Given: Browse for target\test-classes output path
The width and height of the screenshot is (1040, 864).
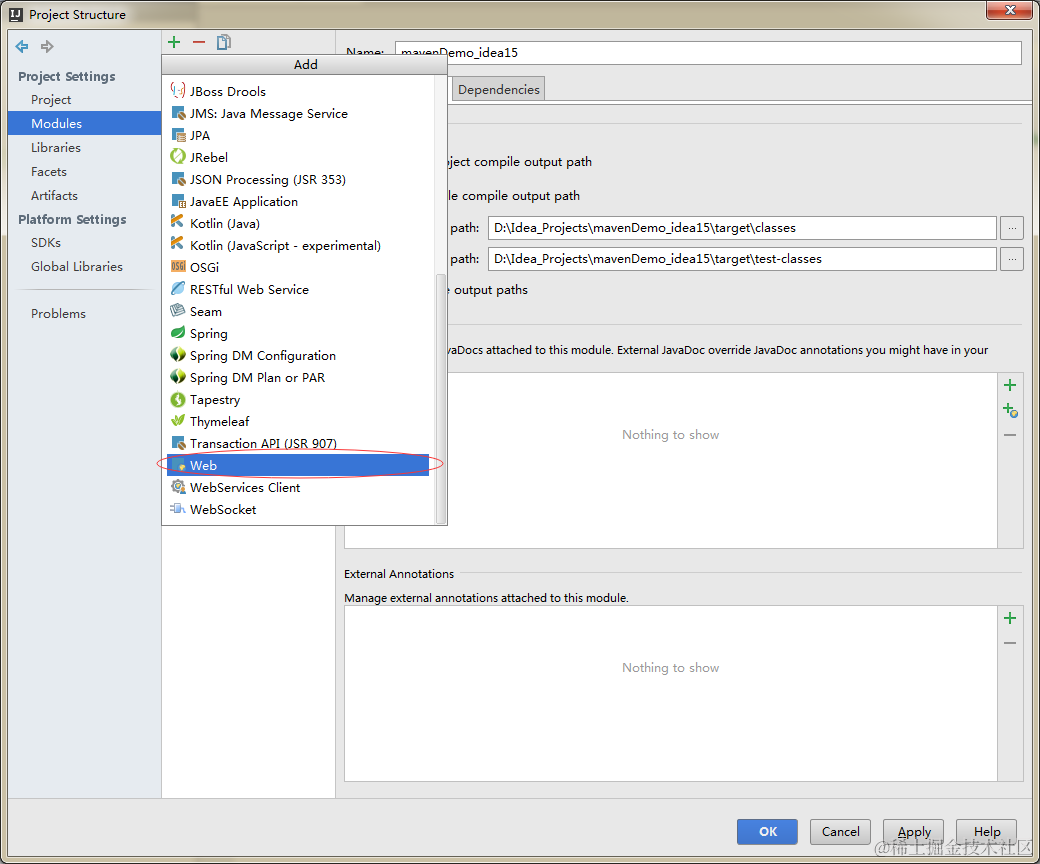Looking at the screenshot, I should coord(1012,259).
